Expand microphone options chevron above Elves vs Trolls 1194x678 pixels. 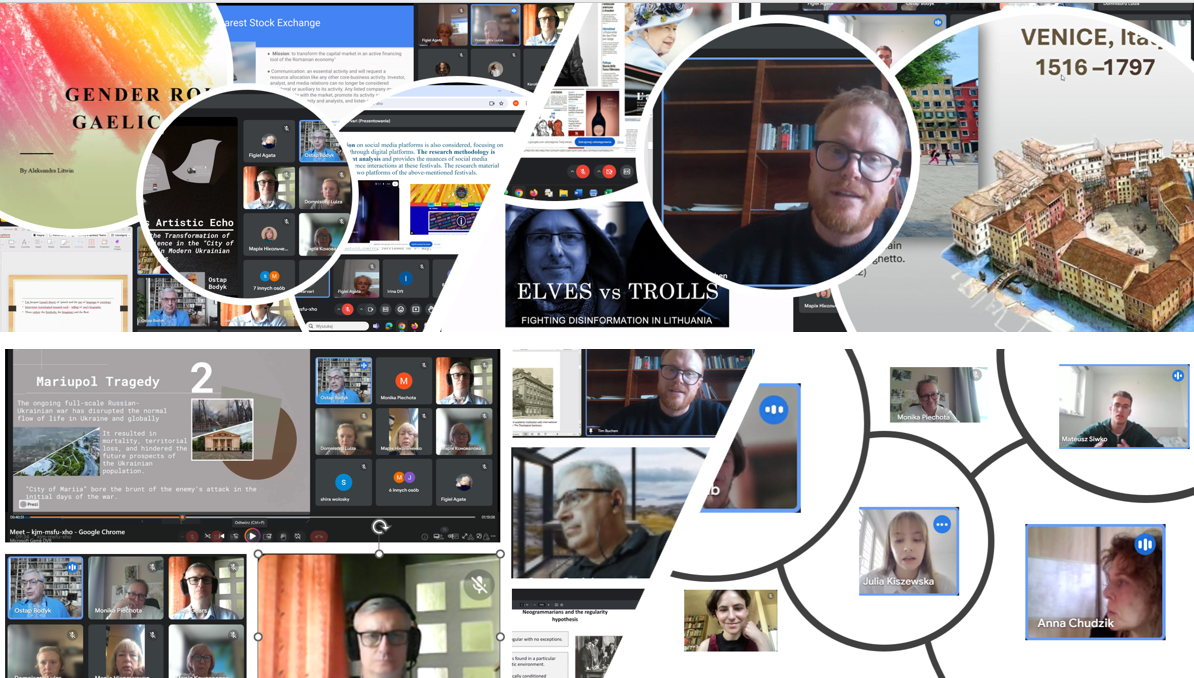(x=573, y=171)
